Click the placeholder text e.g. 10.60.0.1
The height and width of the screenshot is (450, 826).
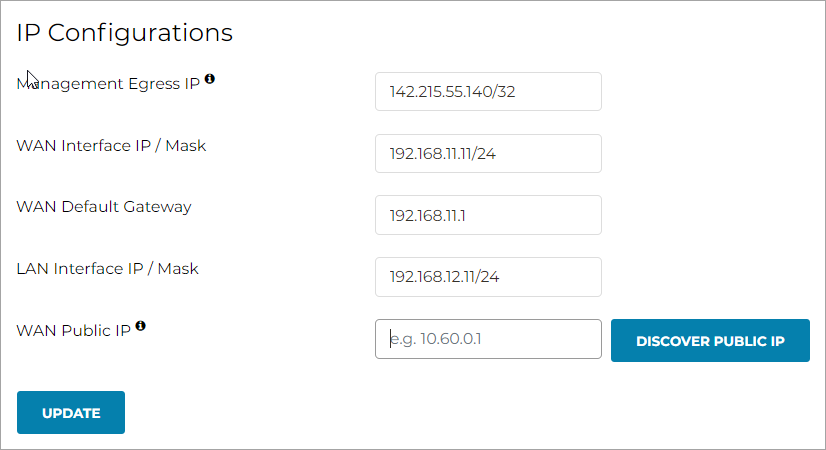(436, 339)
